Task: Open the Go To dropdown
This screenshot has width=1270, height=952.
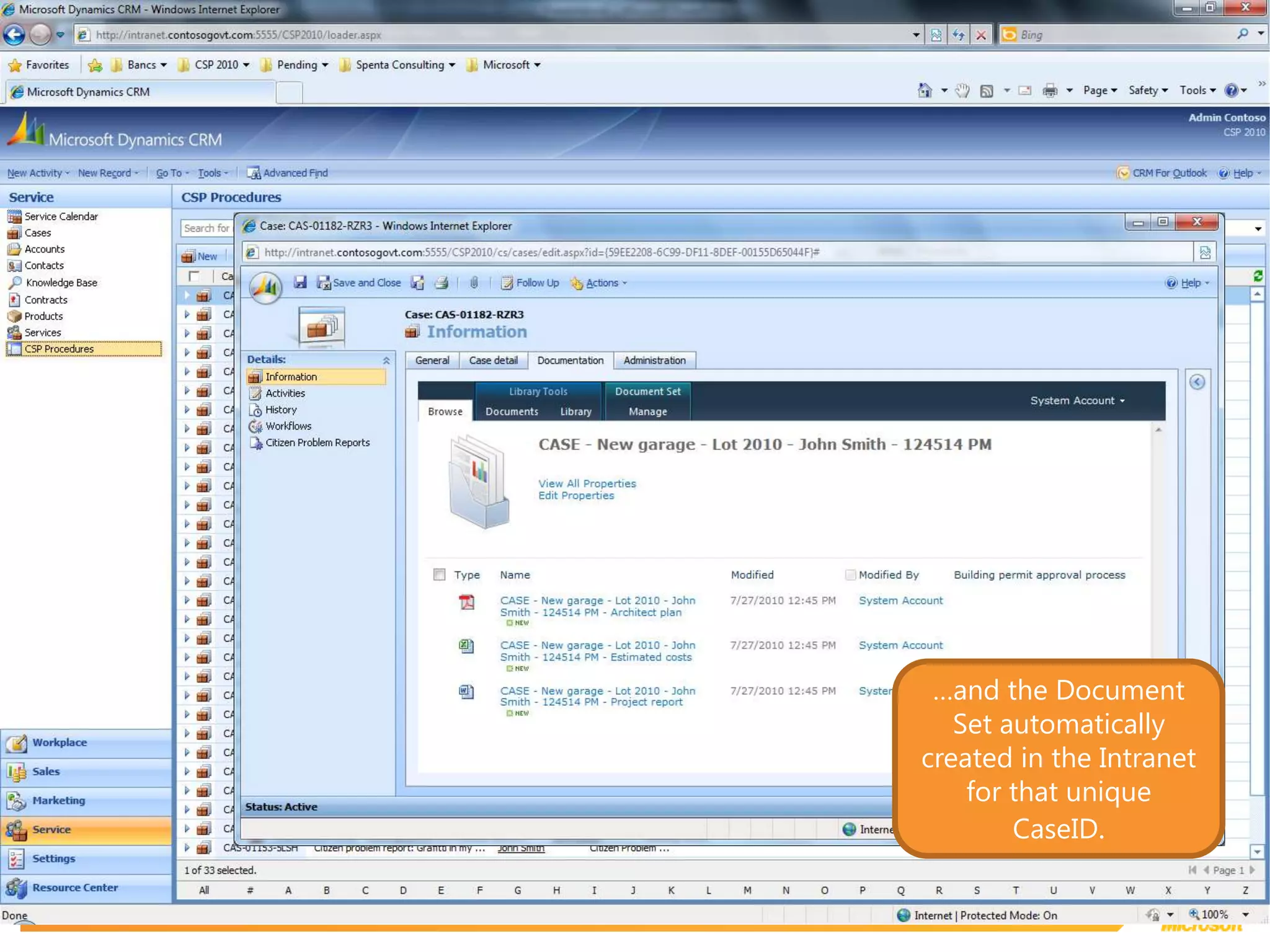Action: 172,173
